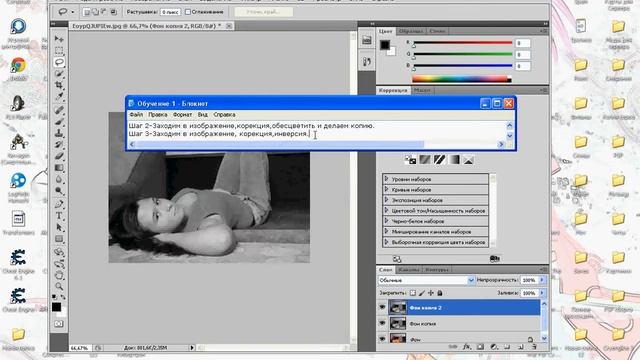Image resolution: width=640 pixels, height=360 pixels.
Task: Add a layer mask with mask icon
Action: point(480,347)
